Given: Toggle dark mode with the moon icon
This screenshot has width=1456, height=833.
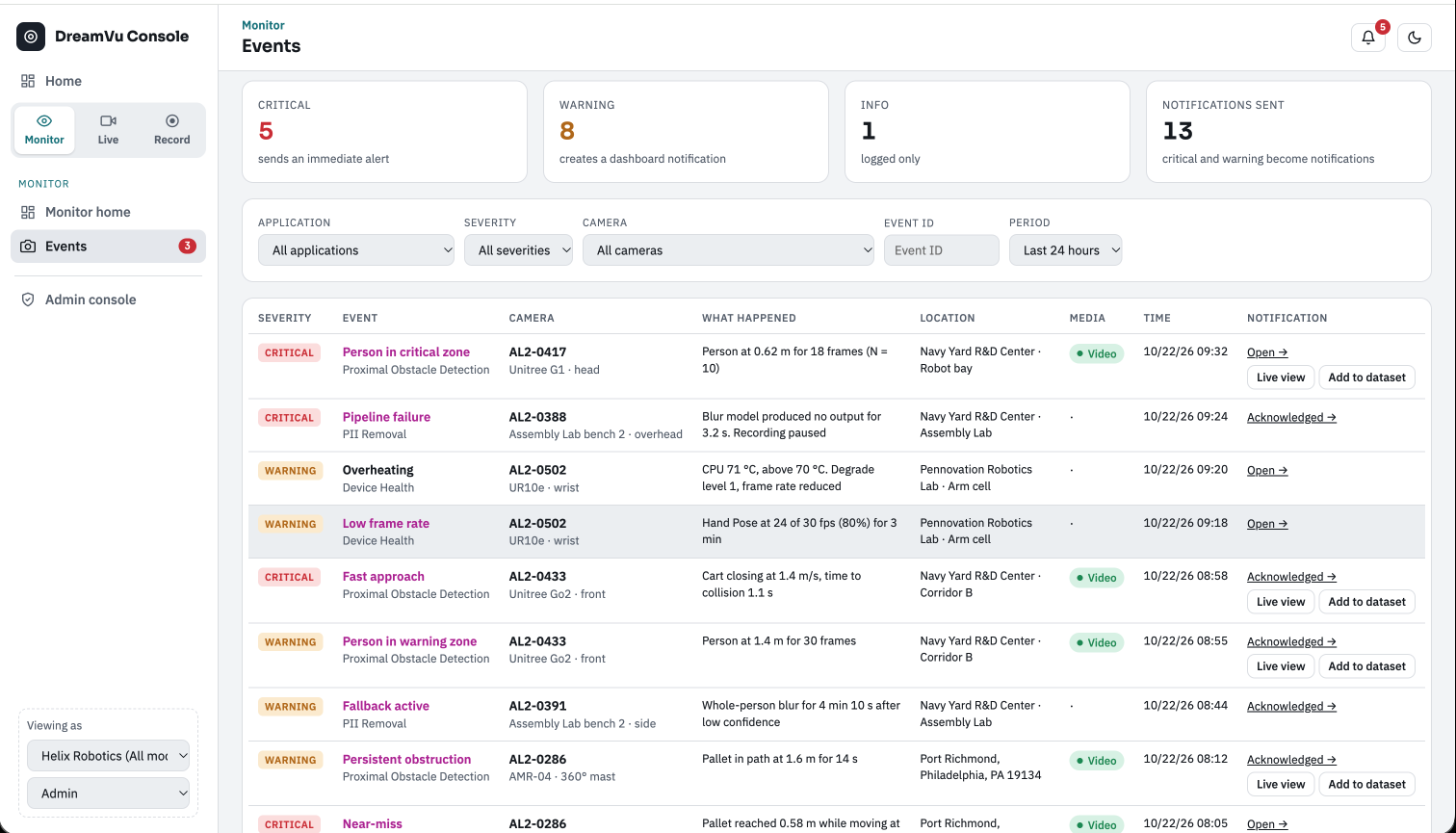Looking at the screenshot, I should pyautogui.click(x=1414, y=38).
